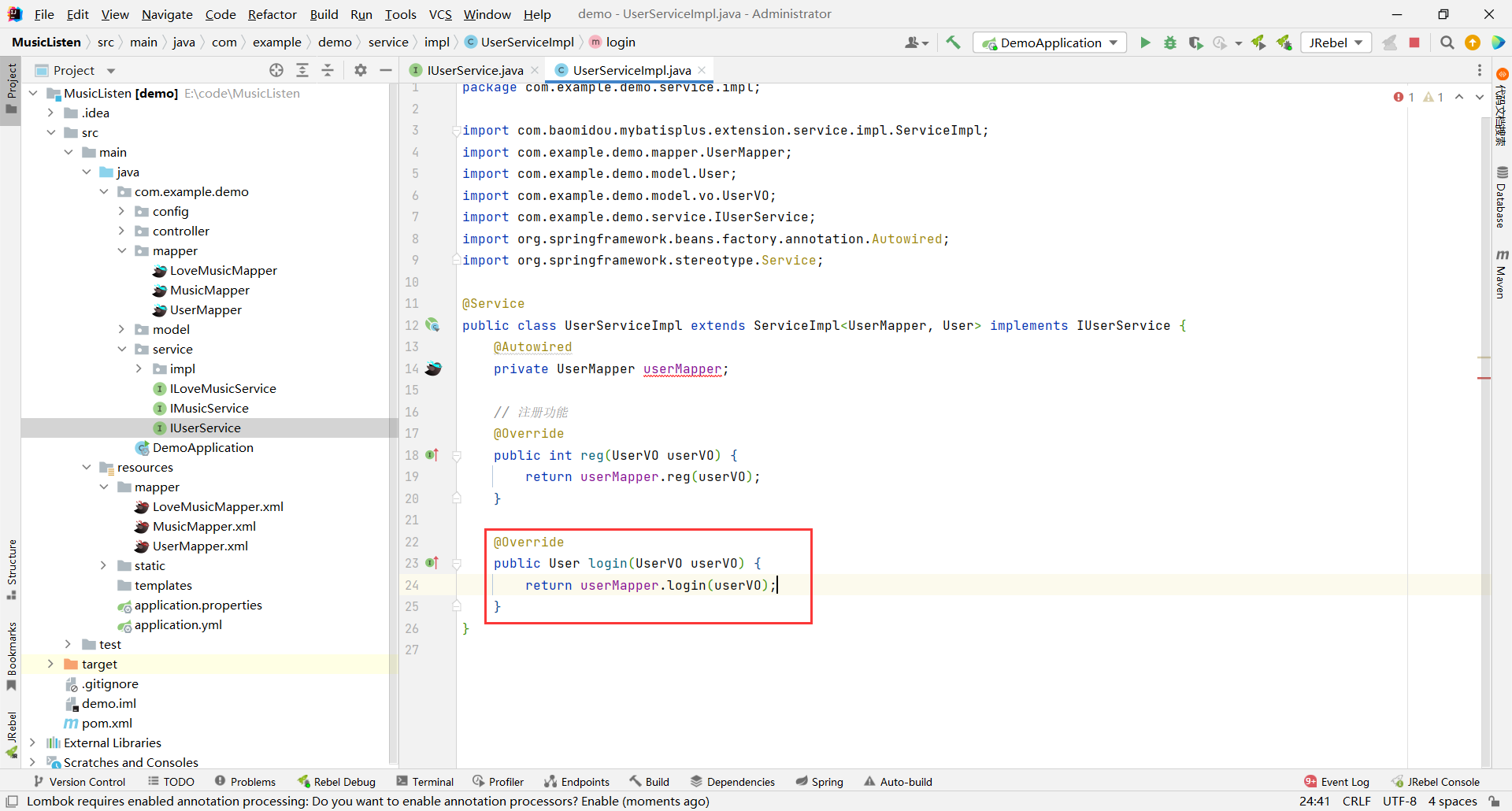This screenshot has height=811, width=1512.
Task: Collapse the mapper package node
Action: click(121, 250)
